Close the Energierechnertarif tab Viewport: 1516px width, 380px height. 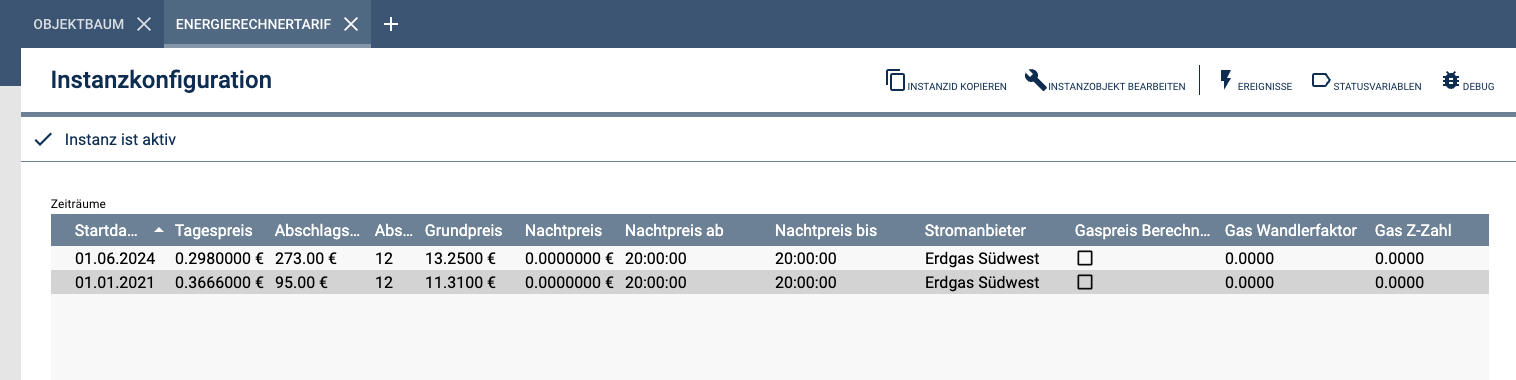351,24
